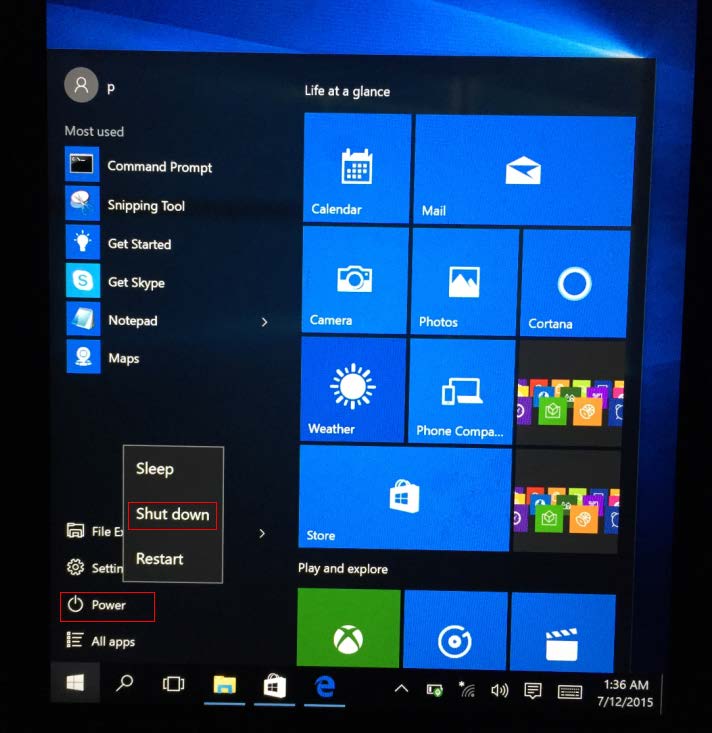The width and height of the screenshot is (712, 733).
Task: Open the Store tile
Action: tap(404, 498)
